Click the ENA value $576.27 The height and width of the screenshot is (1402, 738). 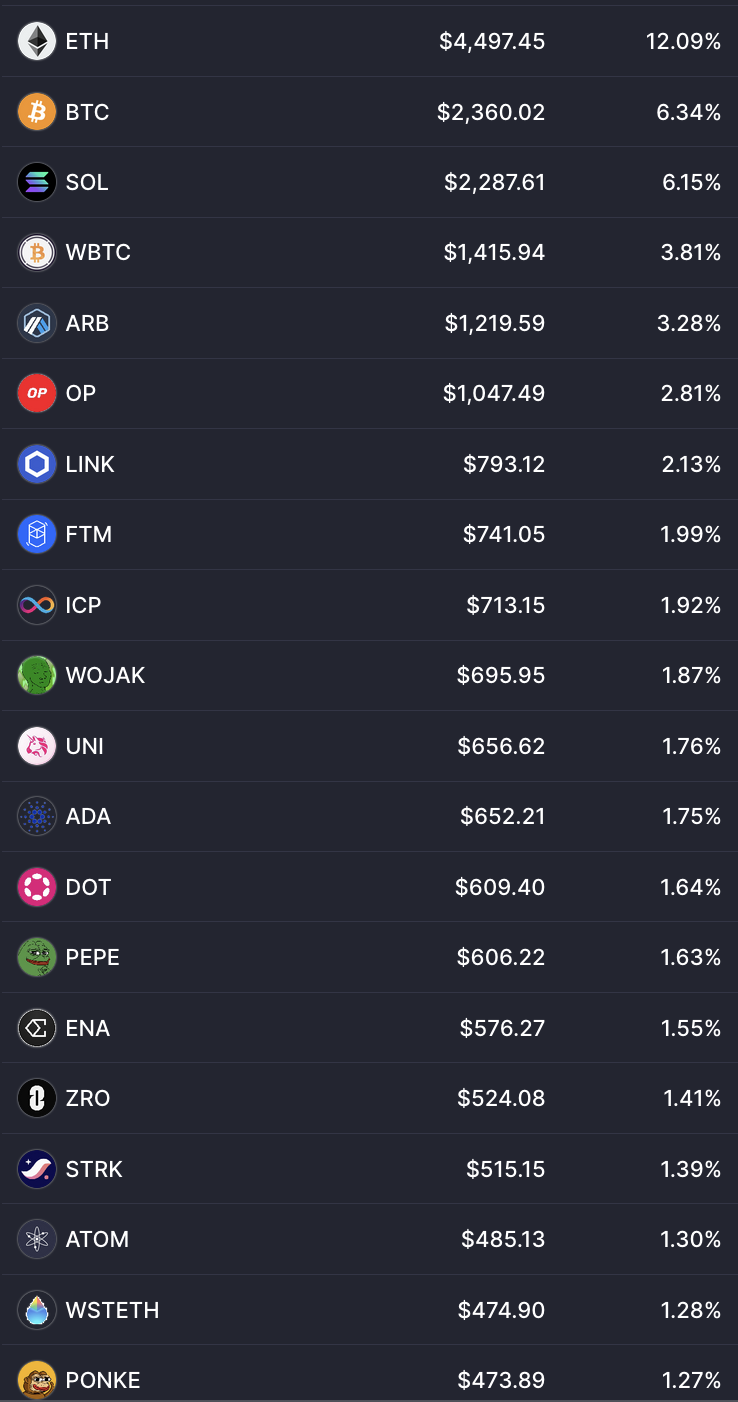(x=502, y=1028)
